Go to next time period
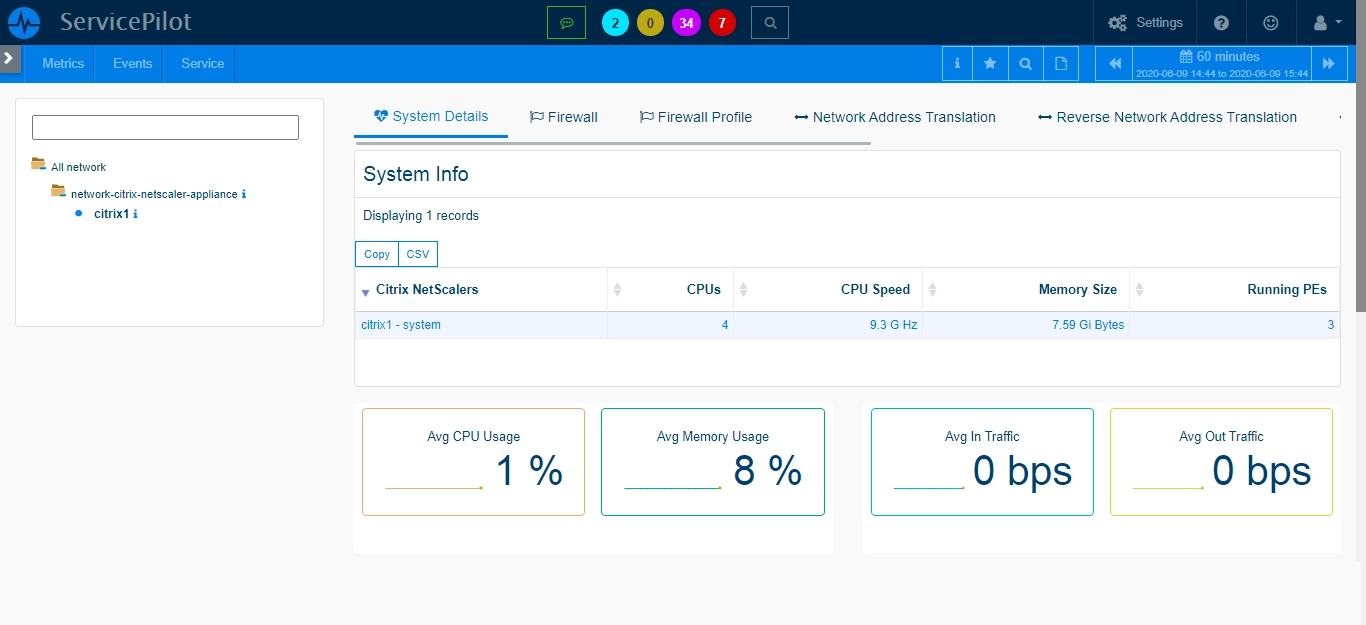The height and width of the screenshot is (625, 1366). coord(1328,63)
